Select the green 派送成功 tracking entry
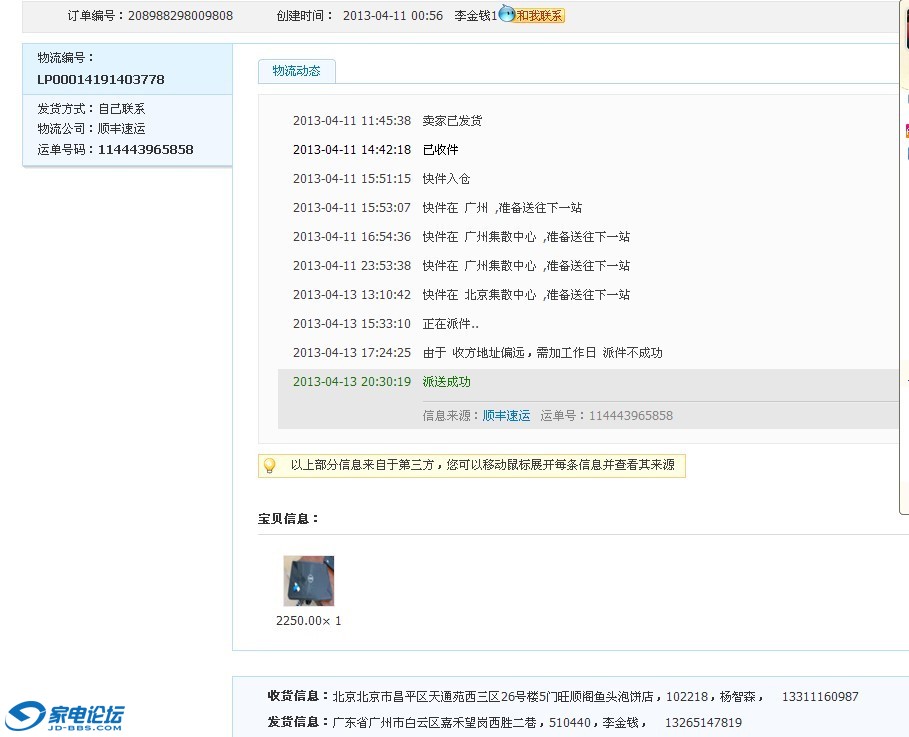 tap(446, 382)
